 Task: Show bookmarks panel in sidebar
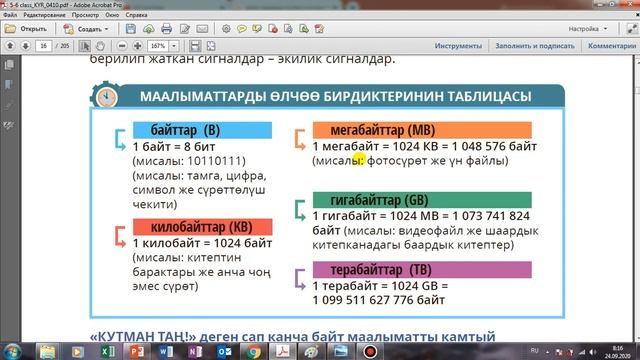point(9,85)
